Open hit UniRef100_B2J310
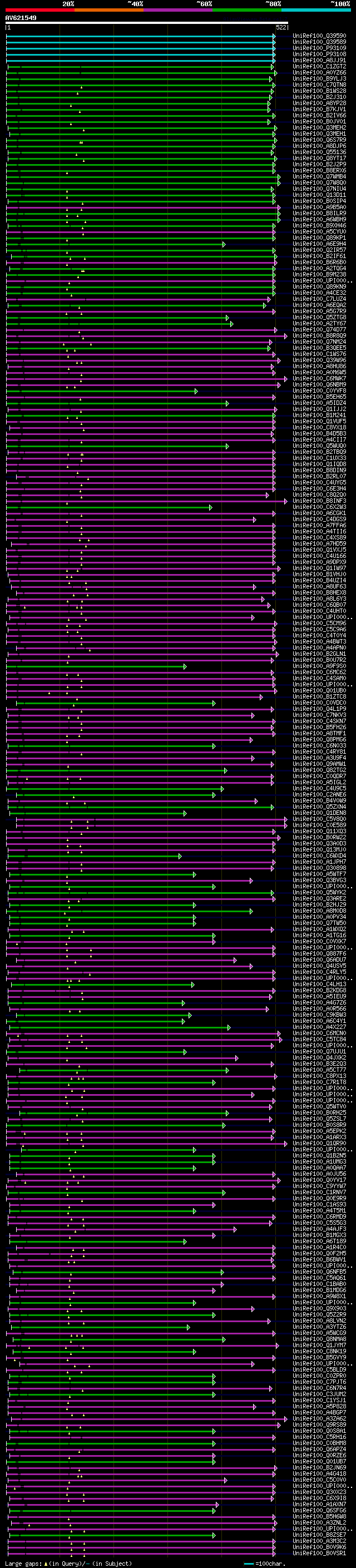 coord(319,97)
